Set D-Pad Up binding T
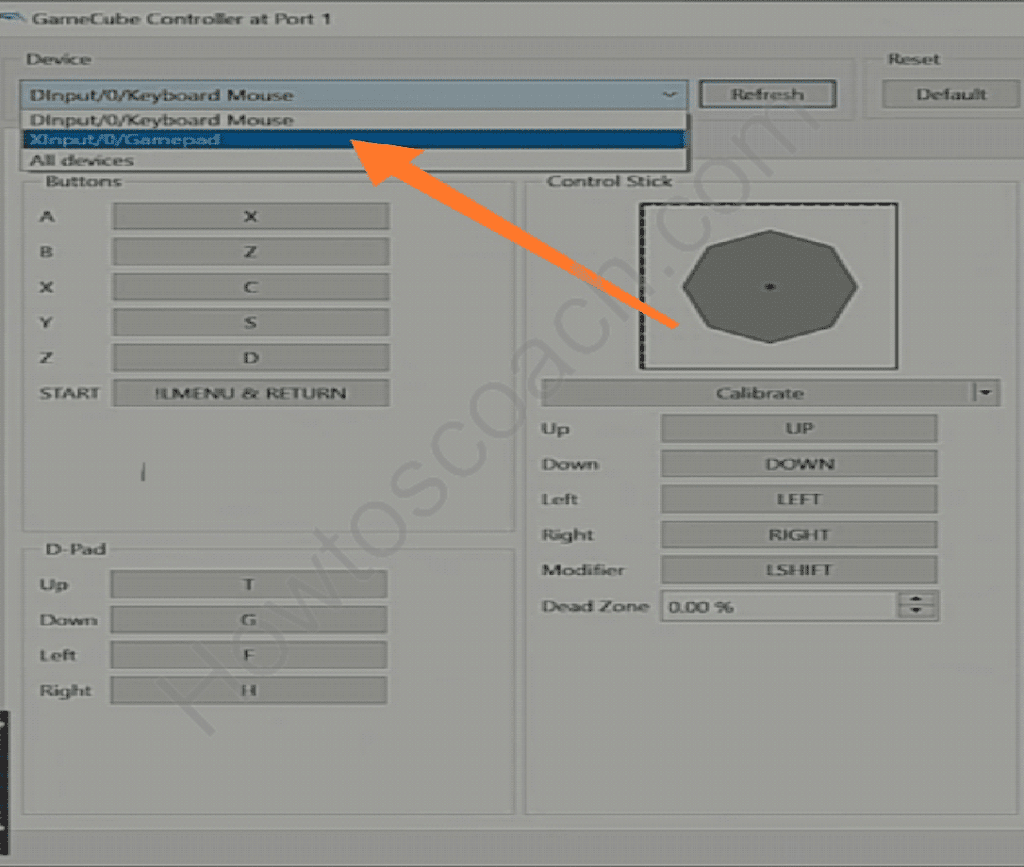The image size is (1024, 867). [x=249, y=584]
